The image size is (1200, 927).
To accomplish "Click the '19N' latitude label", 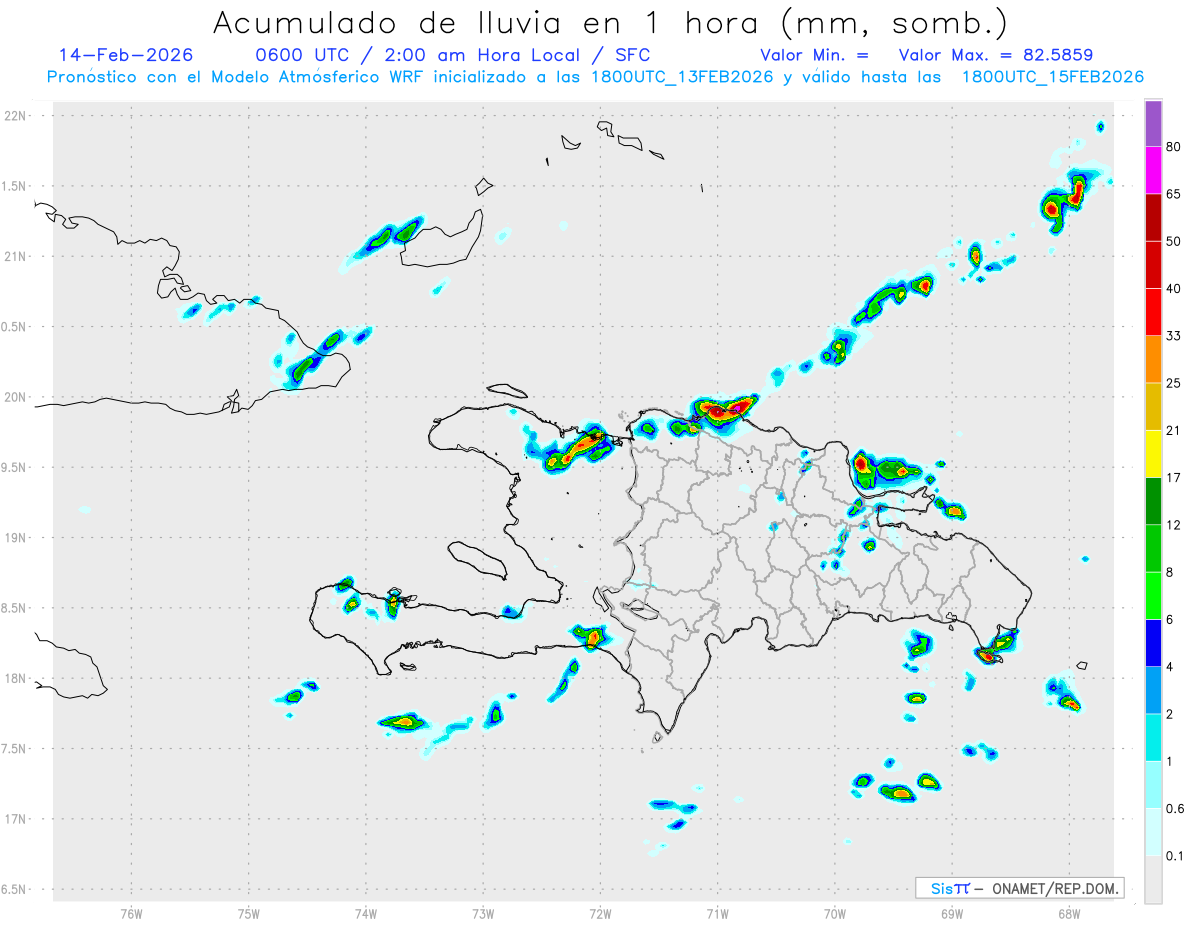I will tap(15, 537).
